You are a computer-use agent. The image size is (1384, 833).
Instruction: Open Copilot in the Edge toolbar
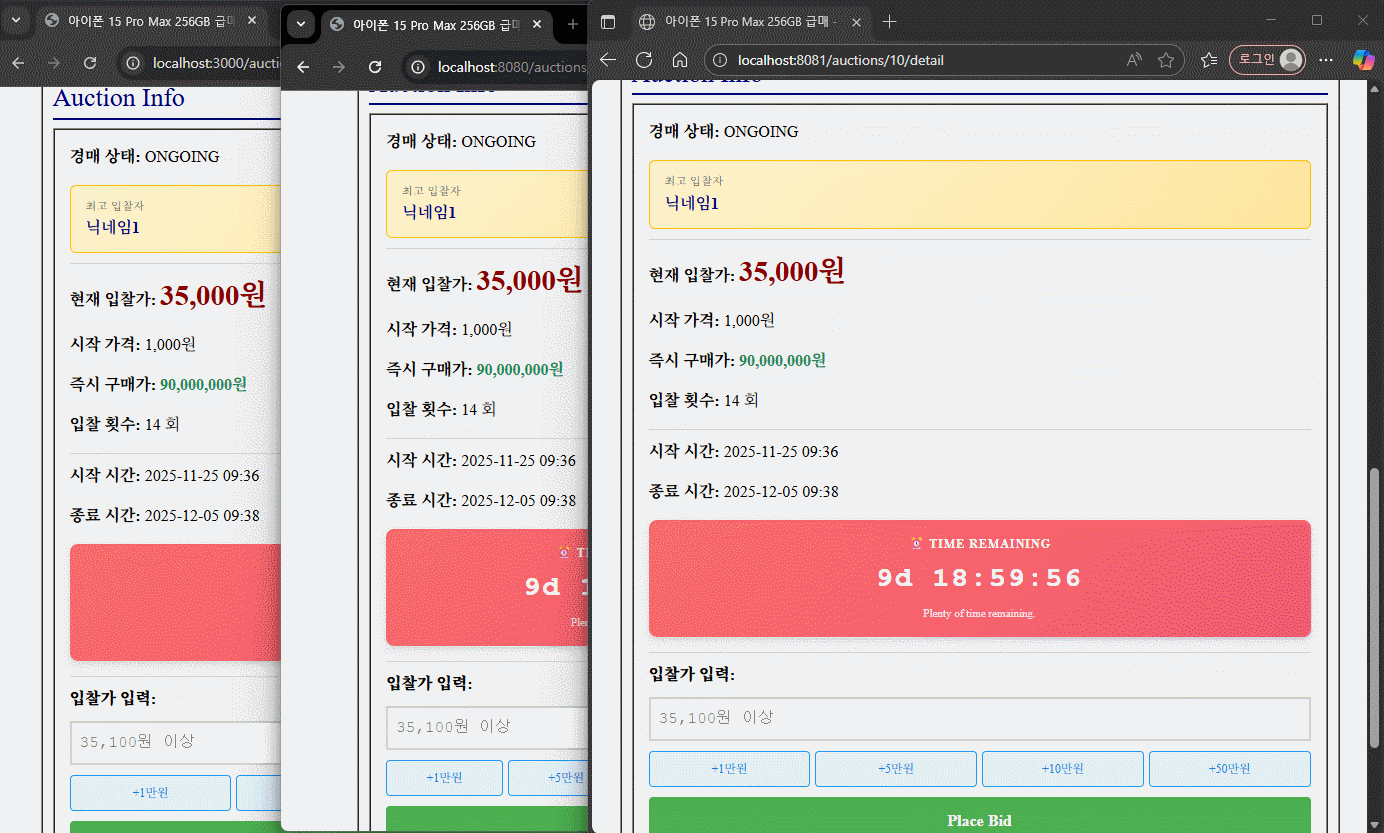[1363, 59]
